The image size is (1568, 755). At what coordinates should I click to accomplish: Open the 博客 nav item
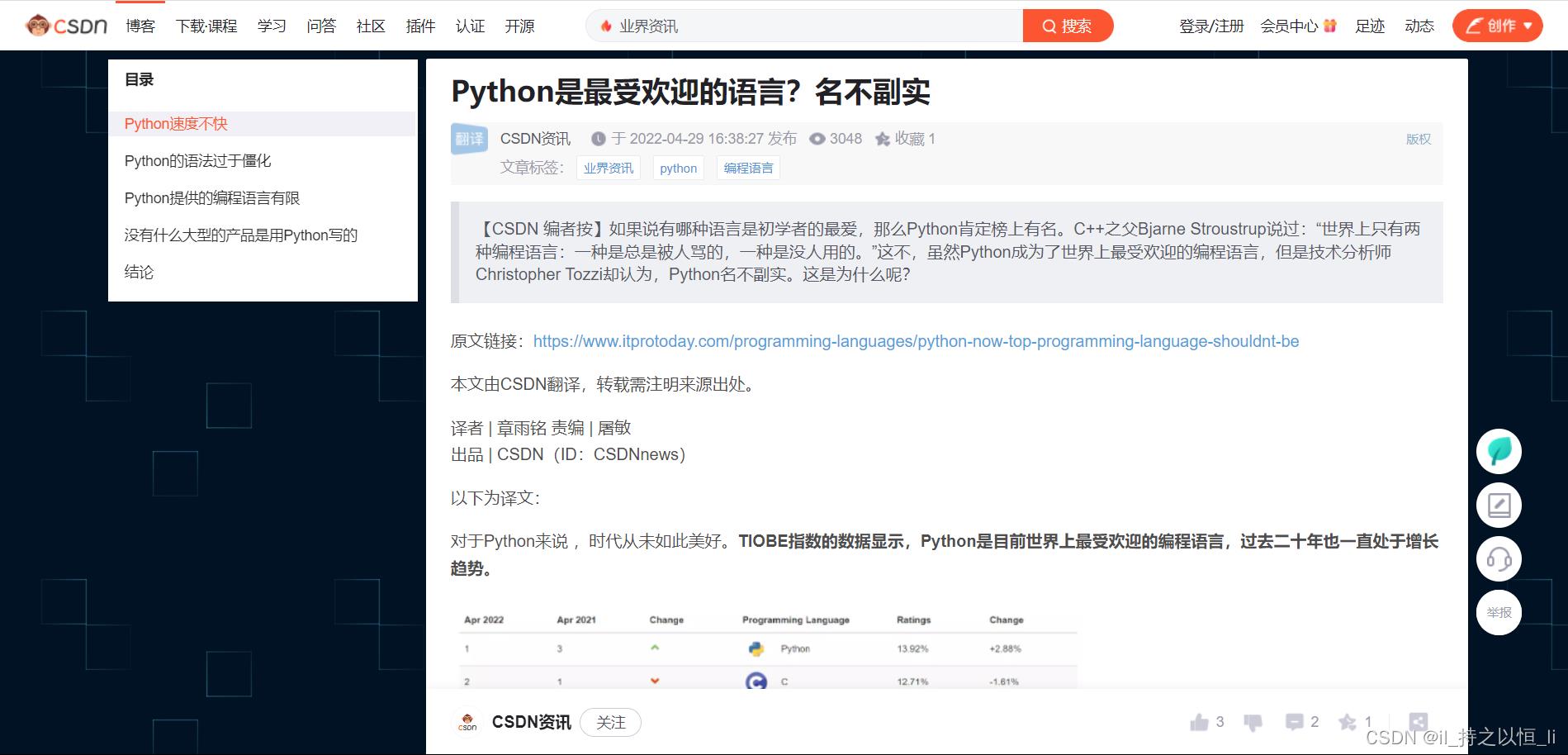point(140,26)
